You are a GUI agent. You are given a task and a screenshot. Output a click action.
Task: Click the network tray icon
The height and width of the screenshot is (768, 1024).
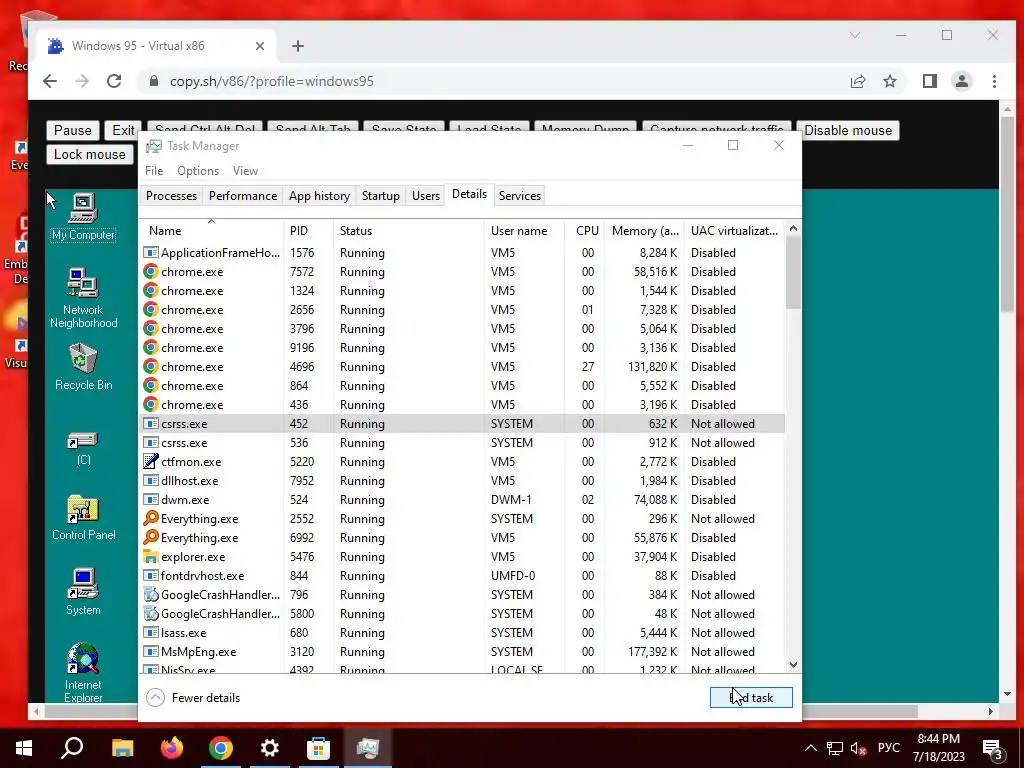(x=835, y=748)
